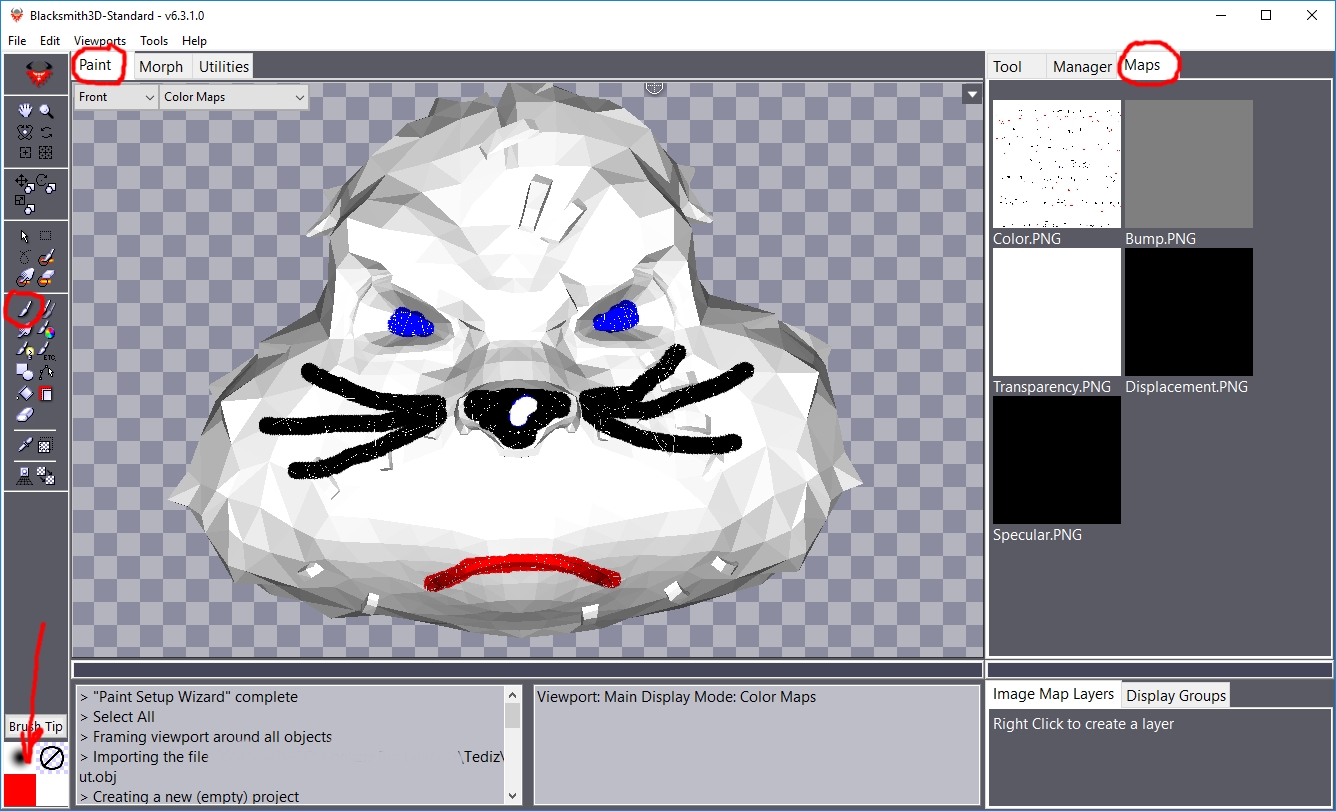
Task: Select the lasso selection tool
Action: pos(25,258)
